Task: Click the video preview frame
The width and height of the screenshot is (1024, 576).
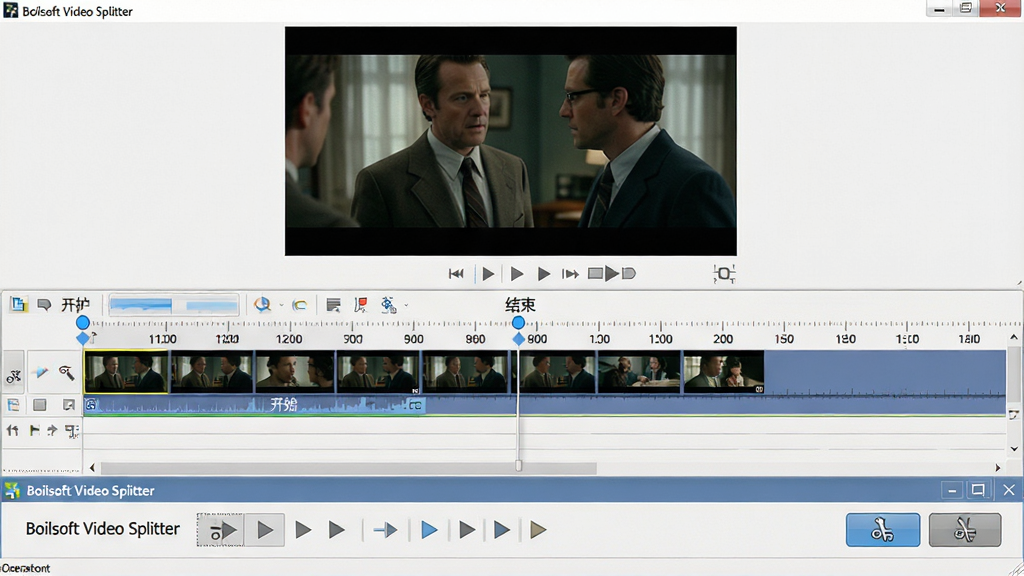Action: (511, 141)
